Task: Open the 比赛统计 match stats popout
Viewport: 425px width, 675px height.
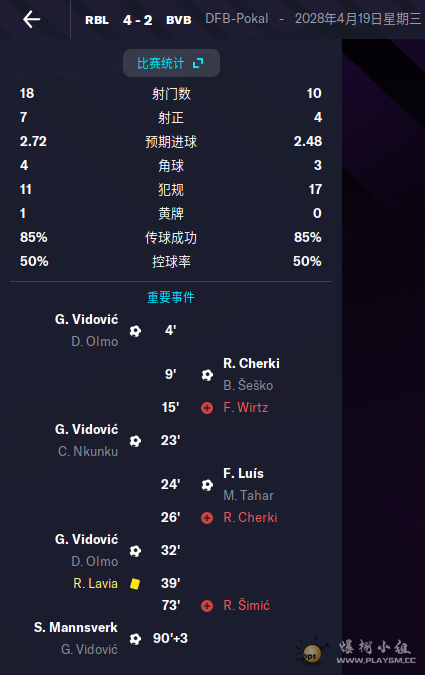Action: point(171,63)
